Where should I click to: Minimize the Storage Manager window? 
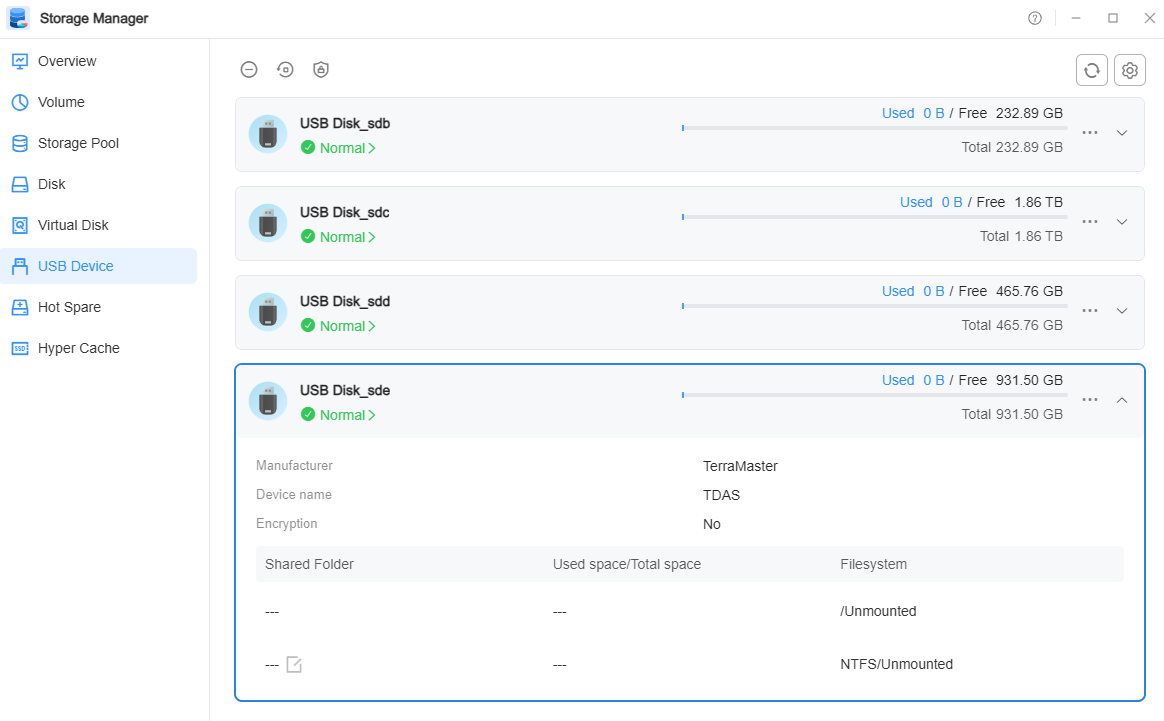click(x=1076, y=19)
